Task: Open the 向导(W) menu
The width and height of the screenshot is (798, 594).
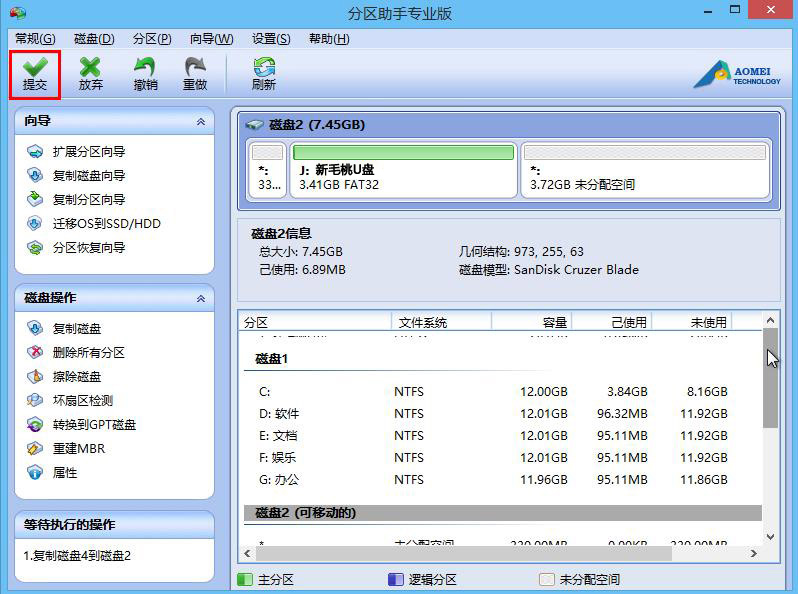Action: pyautogui.click(x=211, y=39)
